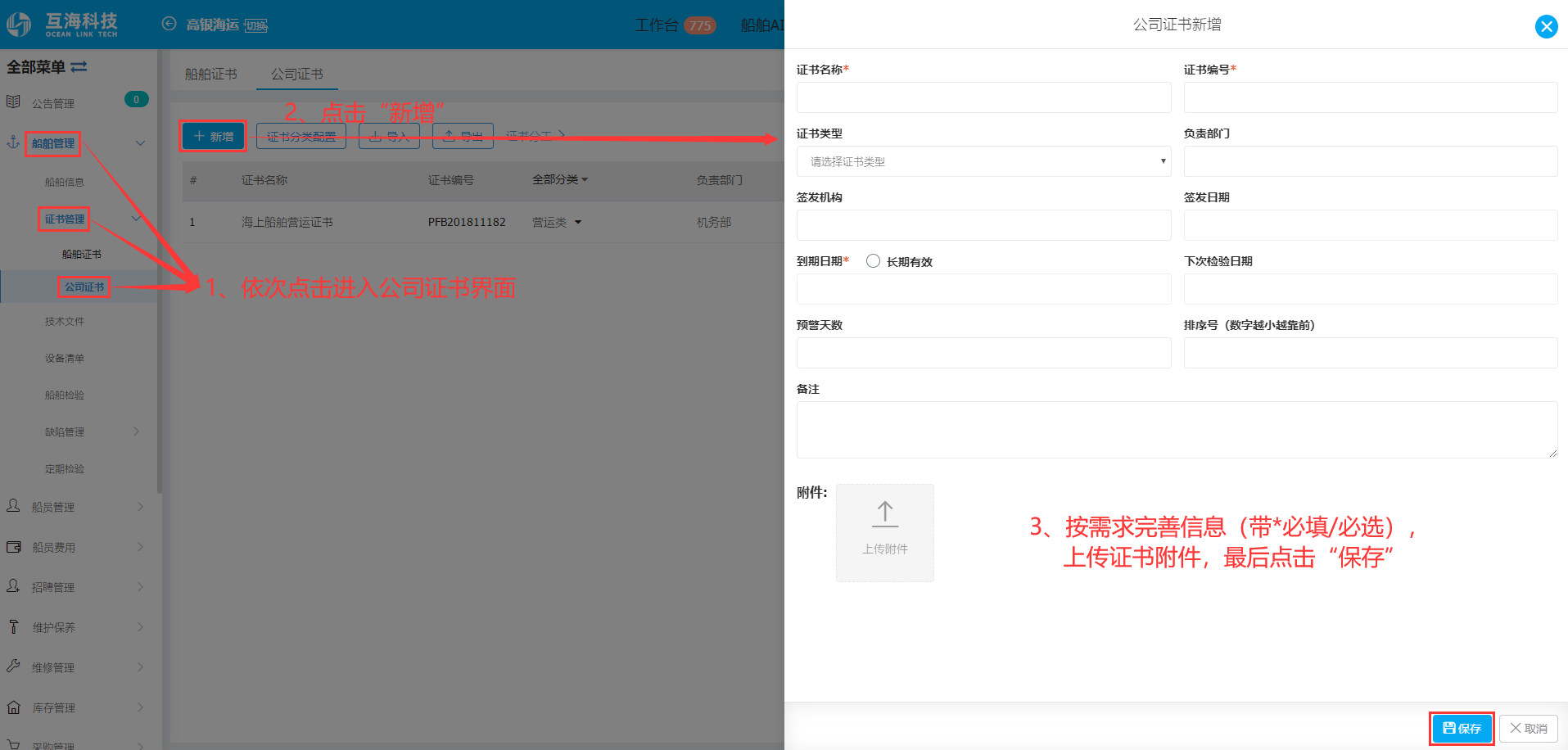Open the 营运类 dropdown in row 1
Screen dimensions: 1568x750
[557, 222]
